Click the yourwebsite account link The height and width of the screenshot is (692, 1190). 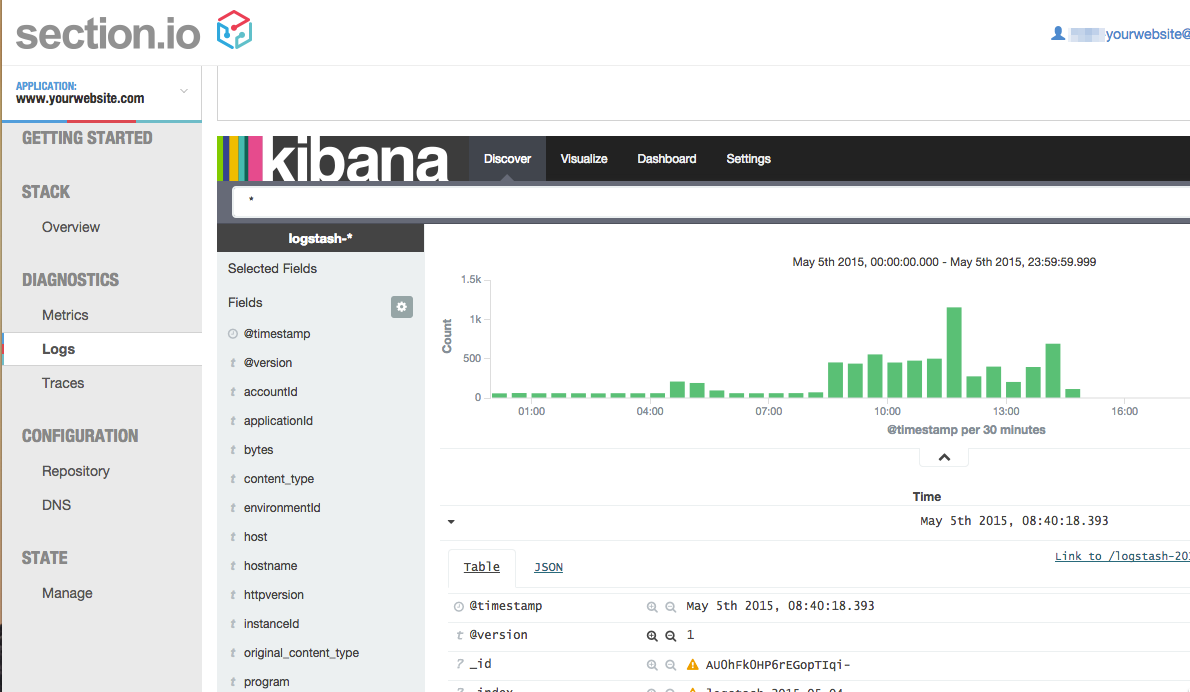(x=1148, y=33)
